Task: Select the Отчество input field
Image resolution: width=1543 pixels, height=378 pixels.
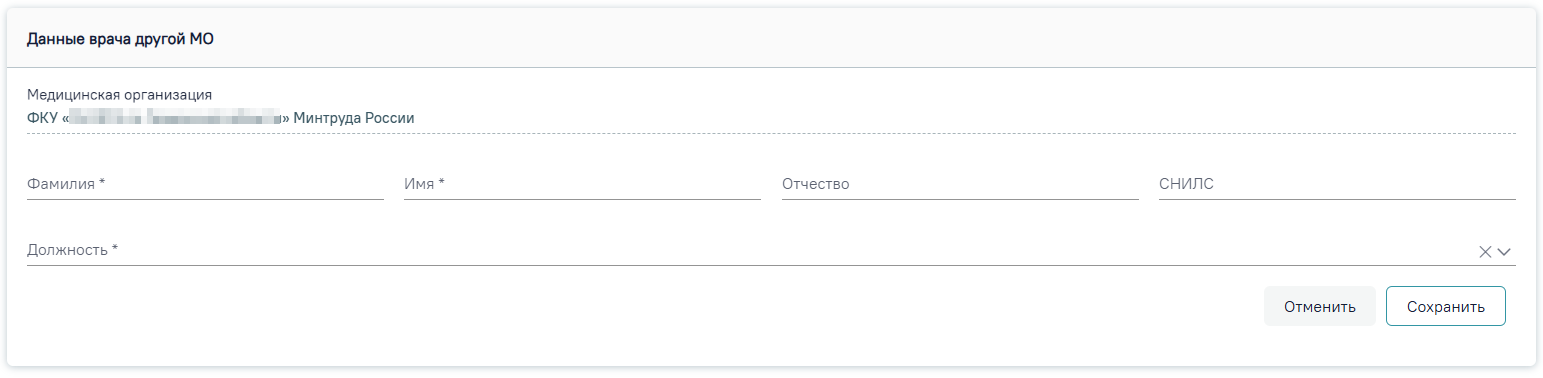Action: coord(960,184)
